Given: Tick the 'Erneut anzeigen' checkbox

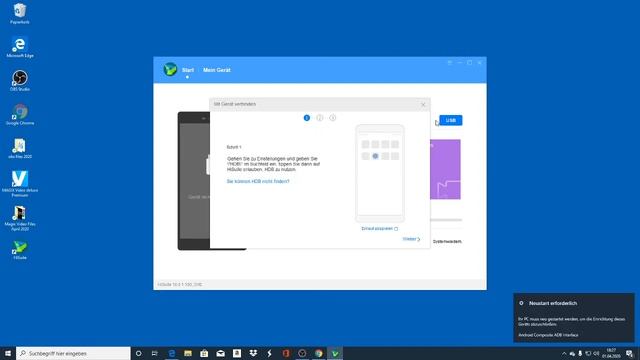Looking at the screenshot, I should click(x=396, y=229).
